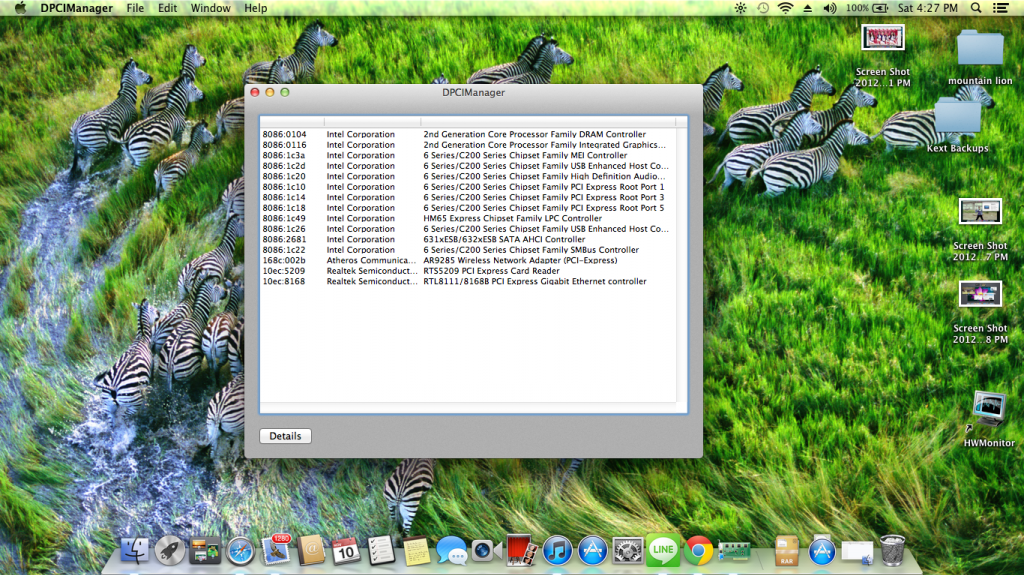Select row 10ec:5209 RTS5209 Card Reader
This screenshot has height=575, width=1024.
click(469, 271)
